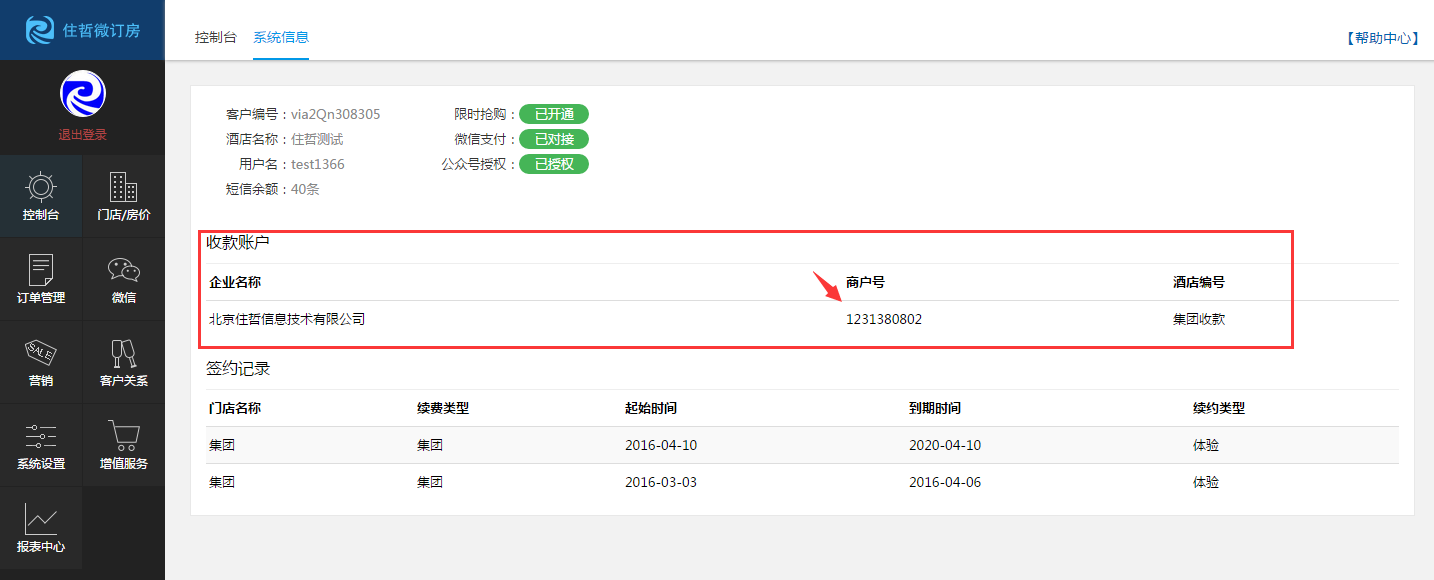Select the row expiring 2020-04-10

(x=801, y=445)
